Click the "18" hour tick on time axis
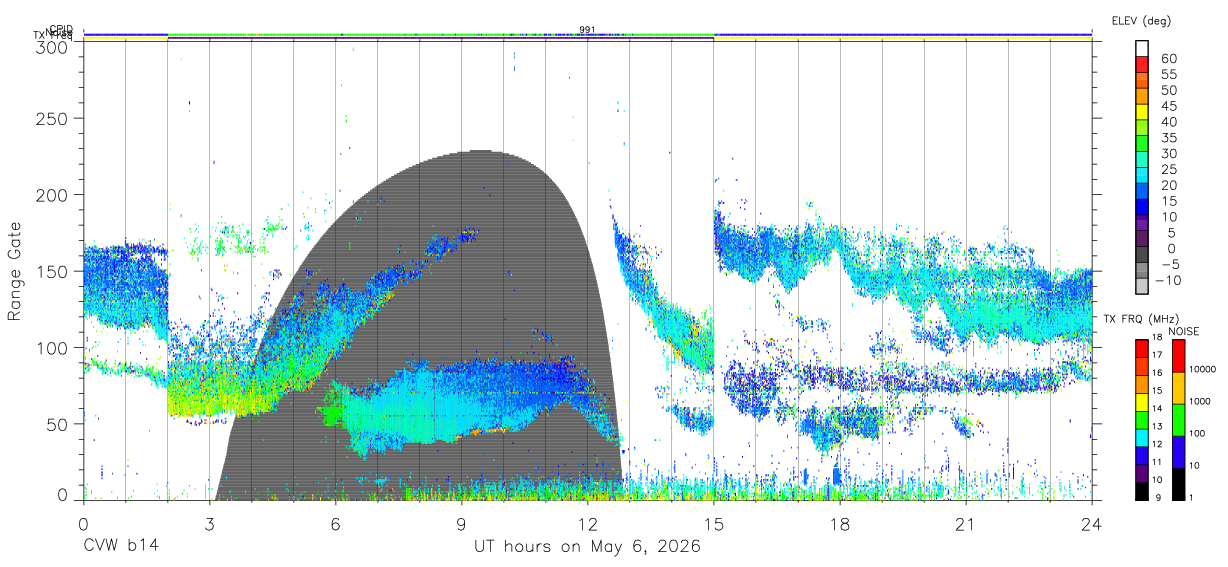 840,524
